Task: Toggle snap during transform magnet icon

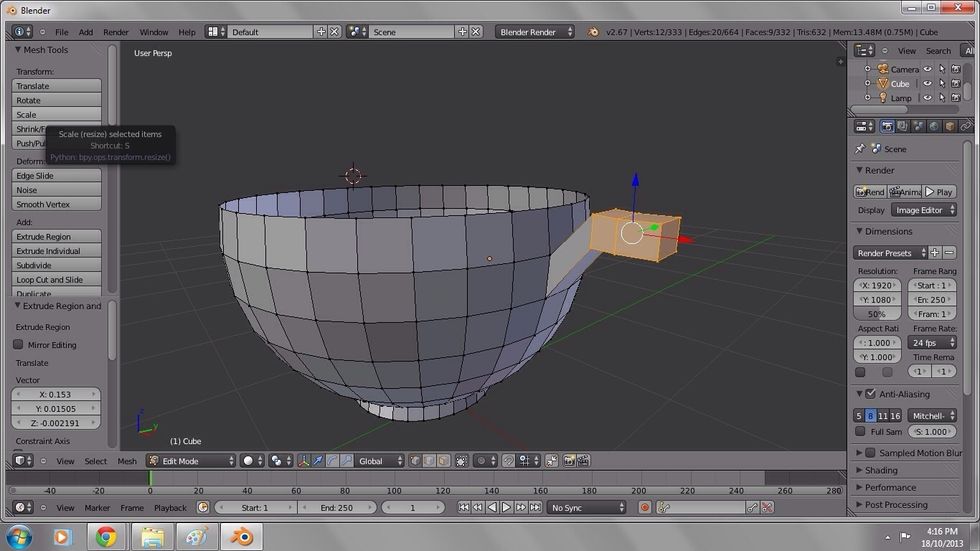Action: (x=509, y=461)
